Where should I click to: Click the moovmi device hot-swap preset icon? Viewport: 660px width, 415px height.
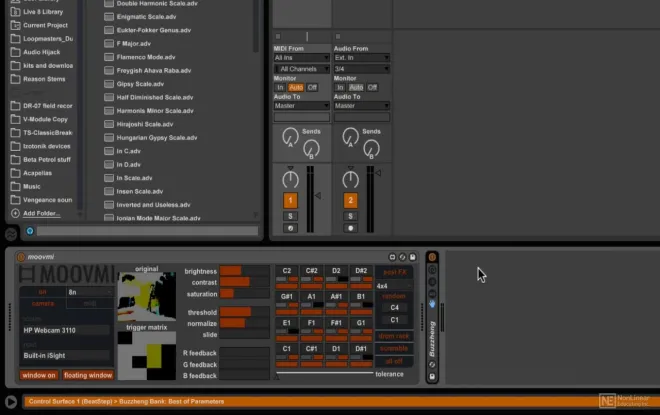402,257
